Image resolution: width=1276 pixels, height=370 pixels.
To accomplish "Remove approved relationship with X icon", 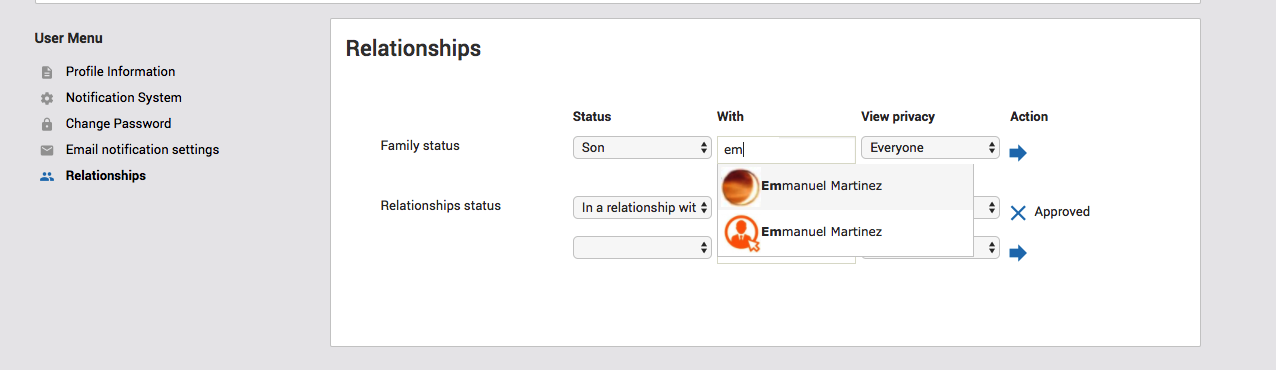I will (1018, 212).
